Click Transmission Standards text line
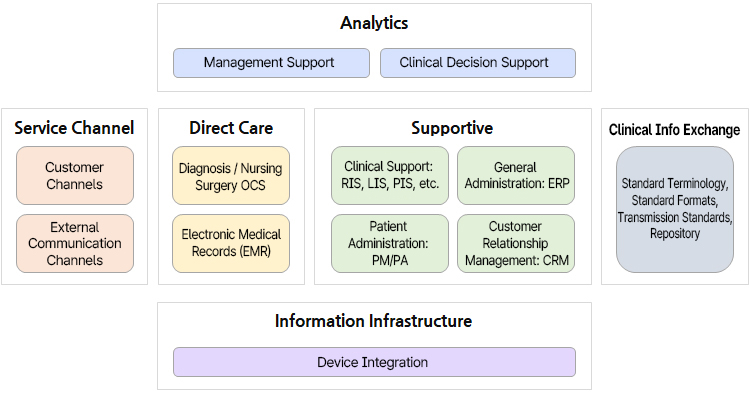The width and height of the screenshot is (750, 401). coord(675,217)
